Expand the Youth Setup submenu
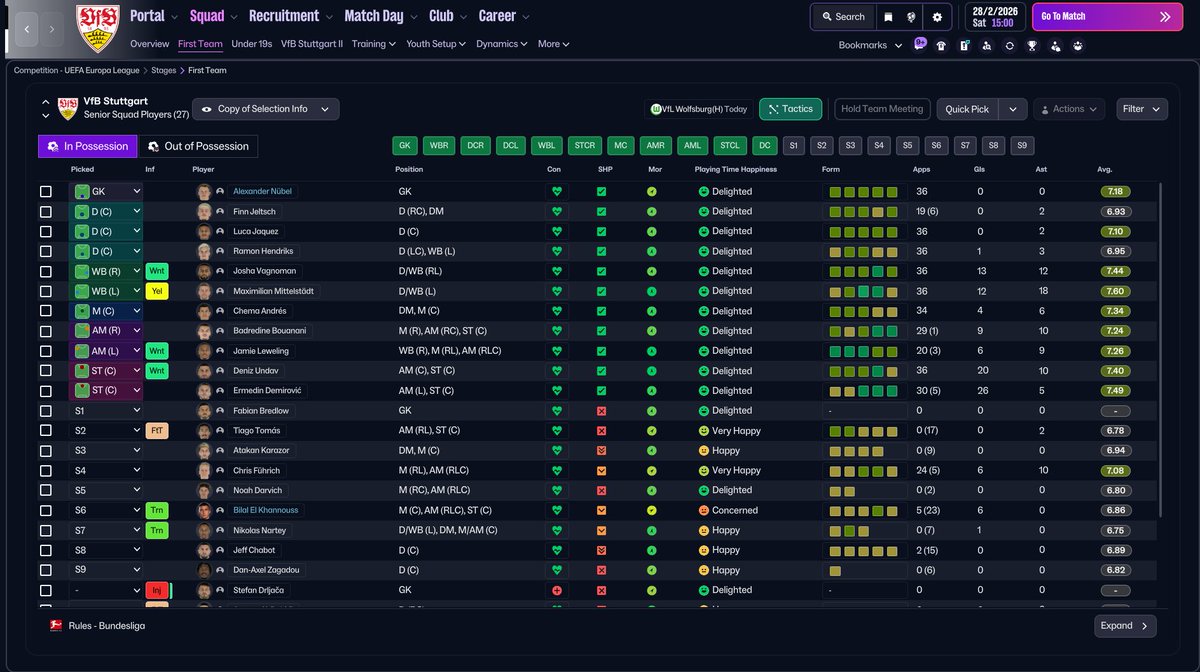The image size is (1200, 672). pyautogui.click(x=436, y=44)
